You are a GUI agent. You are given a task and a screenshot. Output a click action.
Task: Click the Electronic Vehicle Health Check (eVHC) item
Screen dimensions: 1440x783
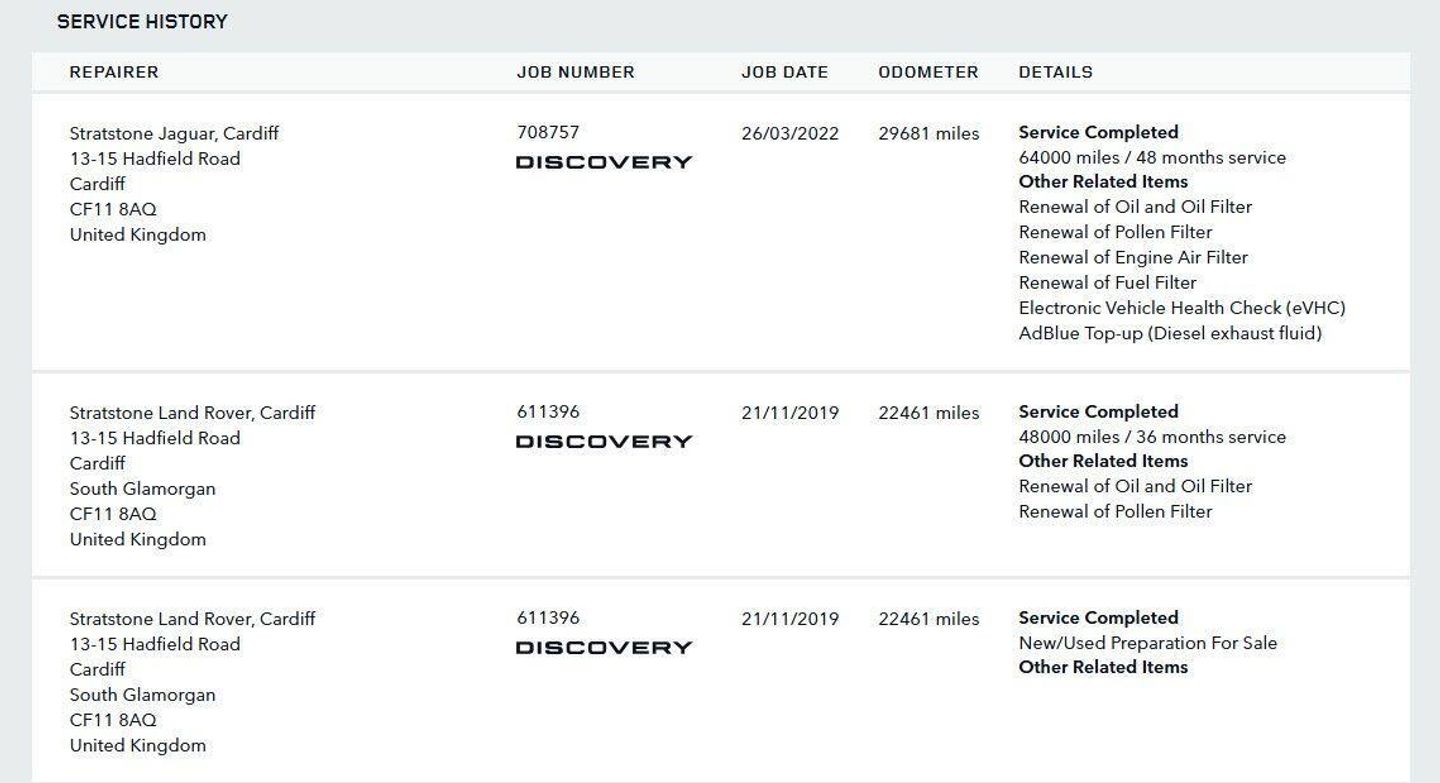tap(1182, 308)
